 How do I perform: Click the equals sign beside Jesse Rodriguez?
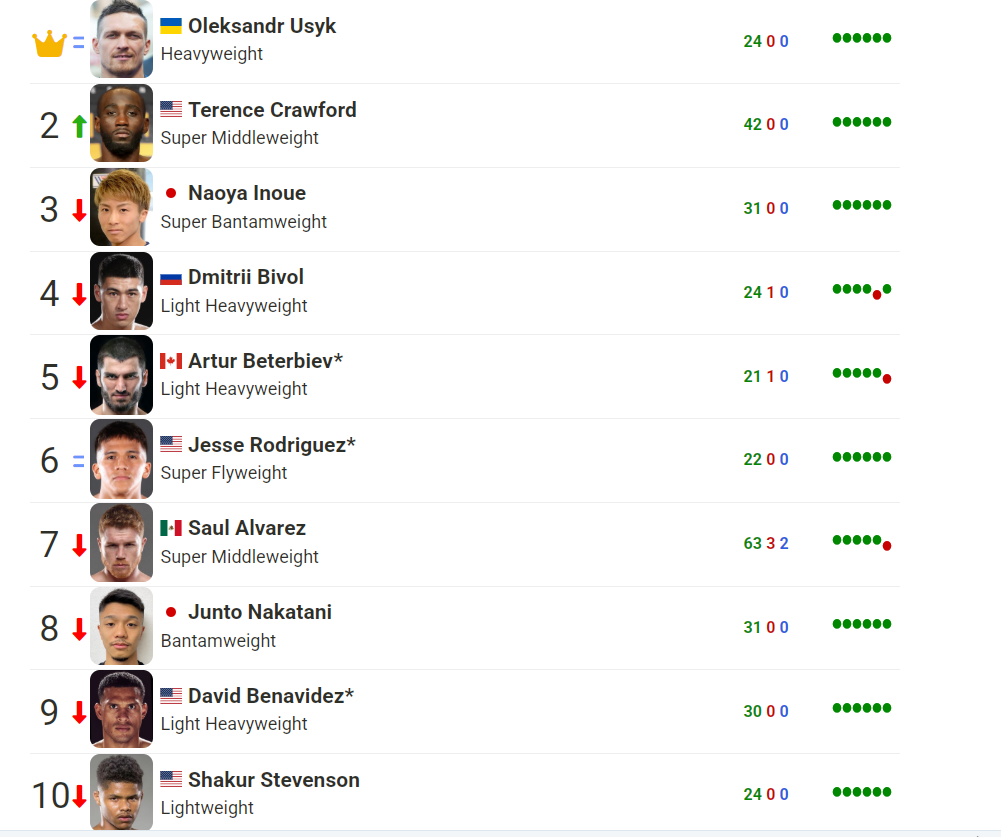coord(79,461)
